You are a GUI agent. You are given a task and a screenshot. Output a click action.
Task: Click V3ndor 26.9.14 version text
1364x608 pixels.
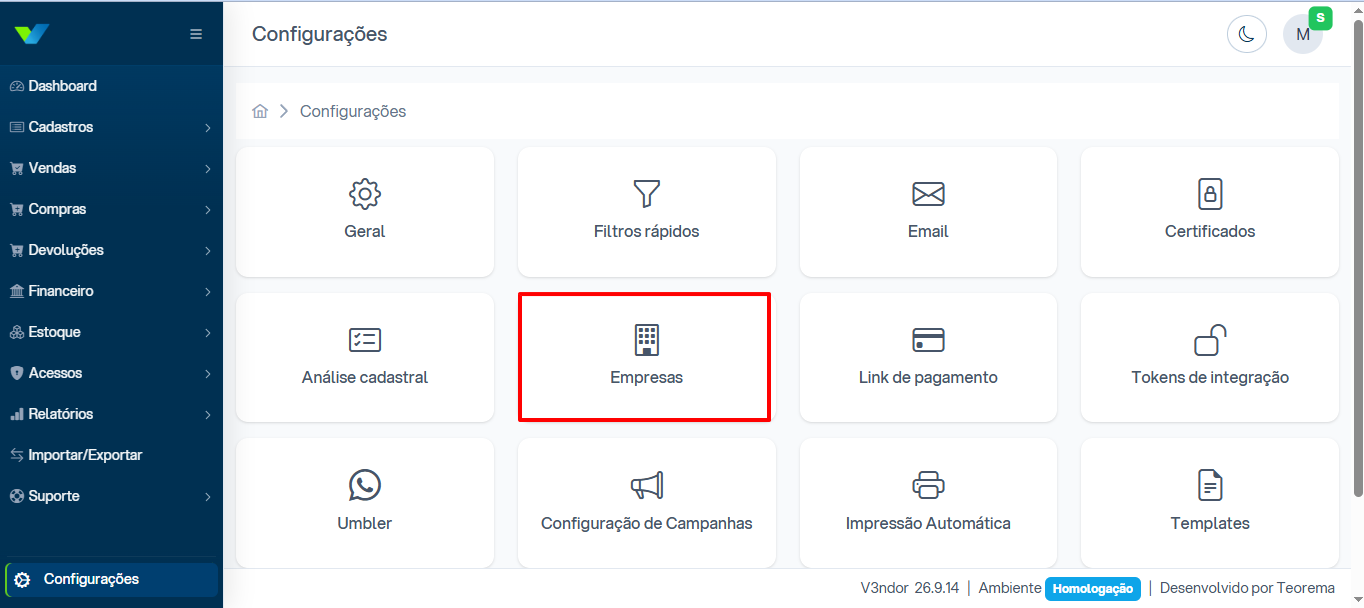911,588
